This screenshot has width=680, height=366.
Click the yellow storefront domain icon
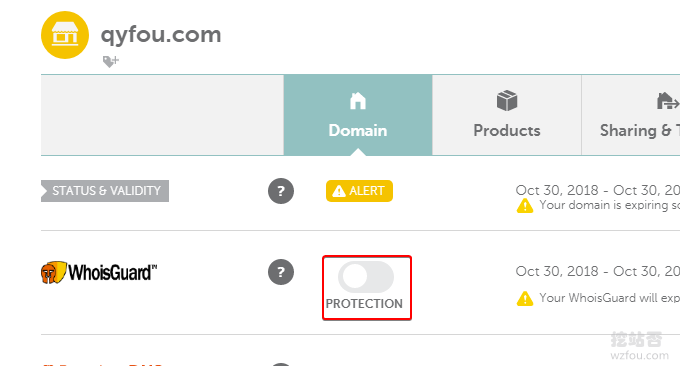65,35
